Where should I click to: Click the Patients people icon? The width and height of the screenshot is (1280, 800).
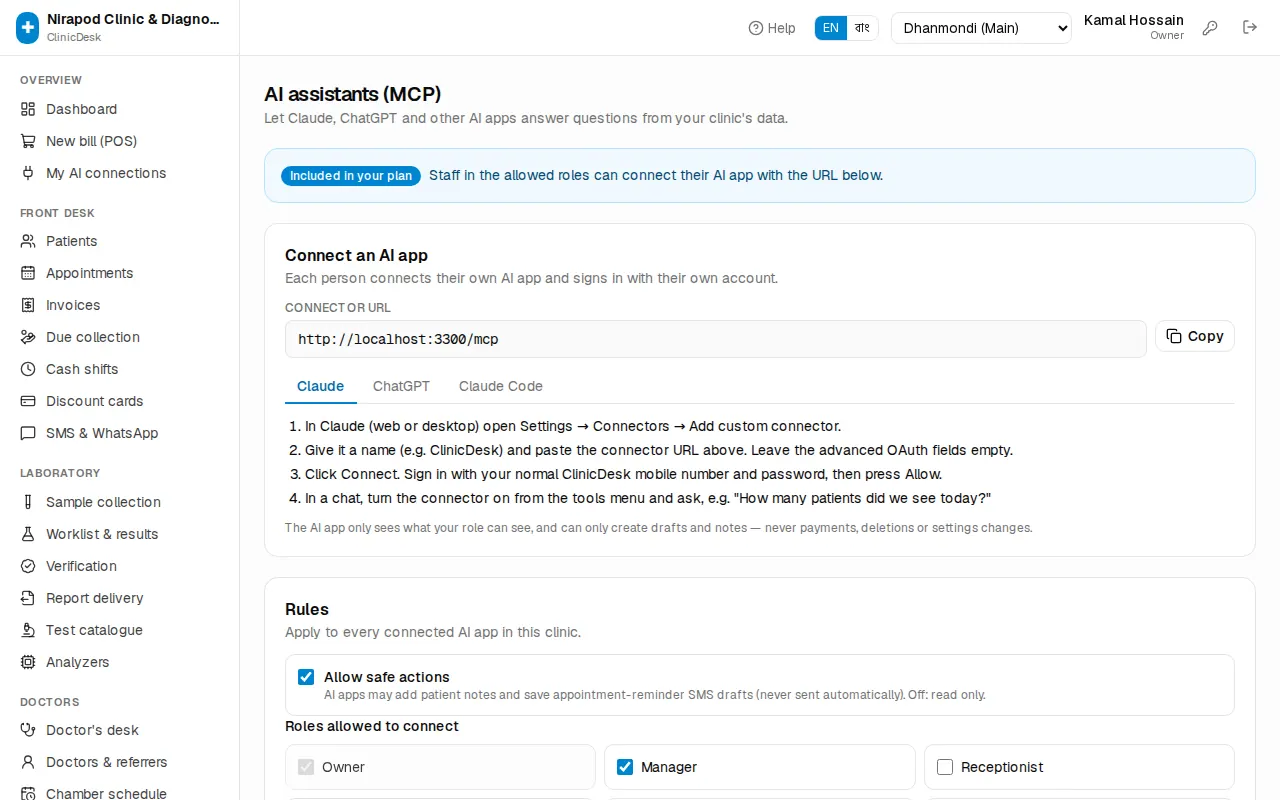click(28, 241)
